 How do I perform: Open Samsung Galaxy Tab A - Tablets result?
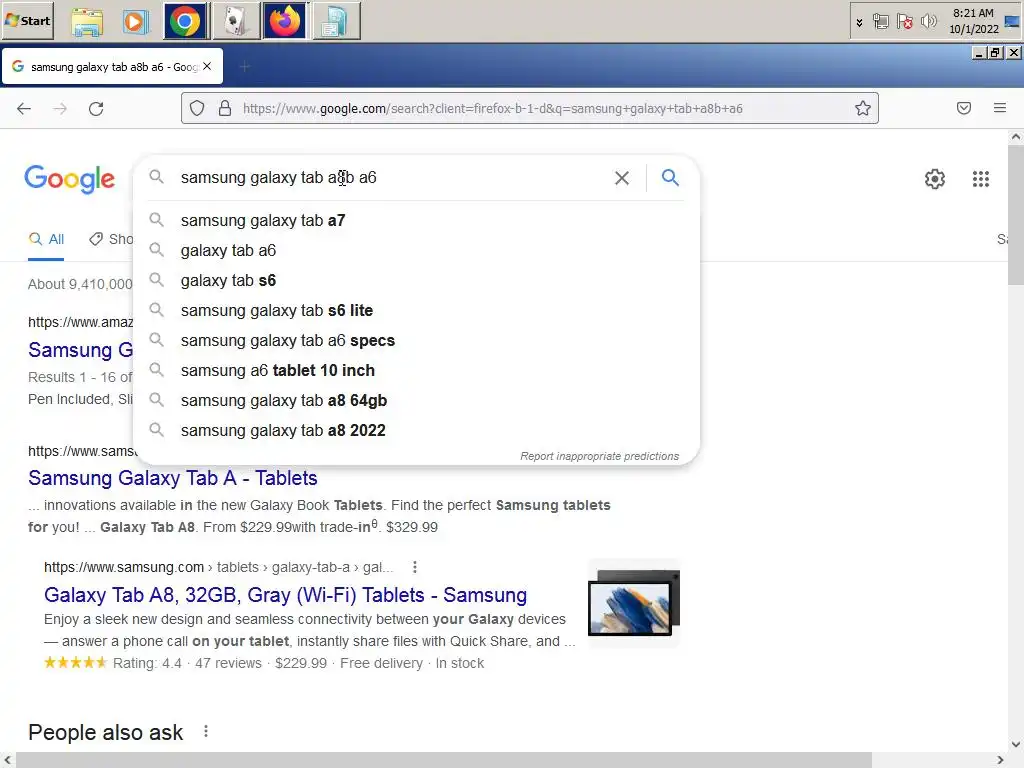click(x=172, y=478)
